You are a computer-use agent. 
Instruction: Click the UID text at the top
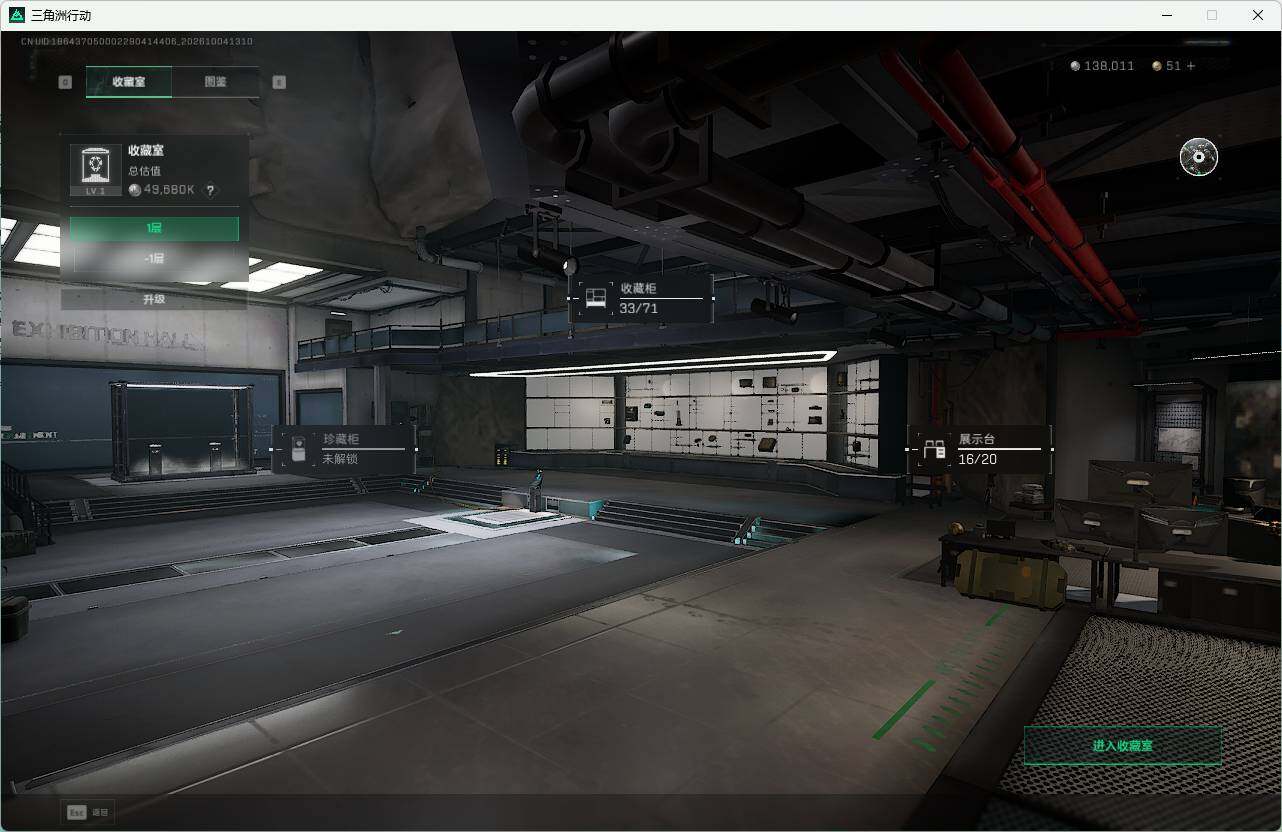(x=137, y=41)
